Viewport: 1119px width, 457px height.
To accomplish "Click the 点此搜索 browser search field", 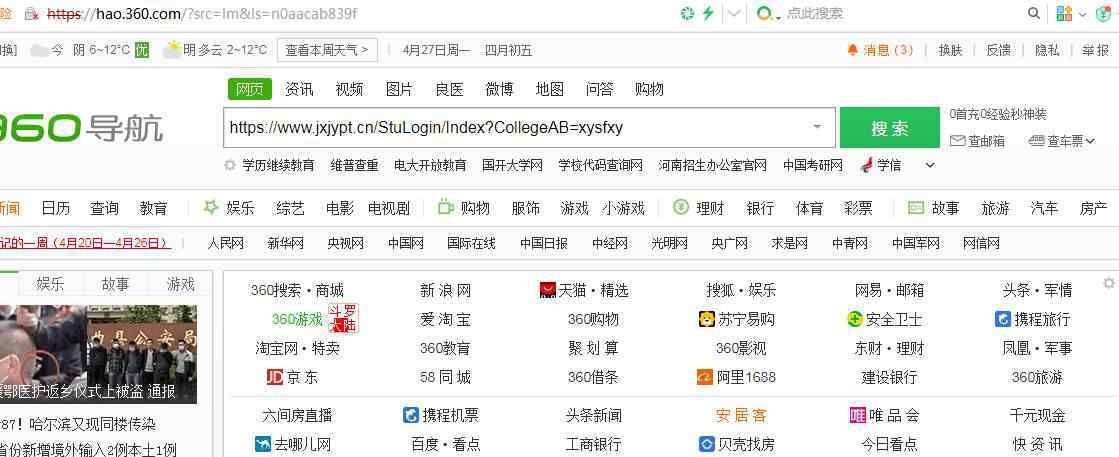I will [814, 14].
